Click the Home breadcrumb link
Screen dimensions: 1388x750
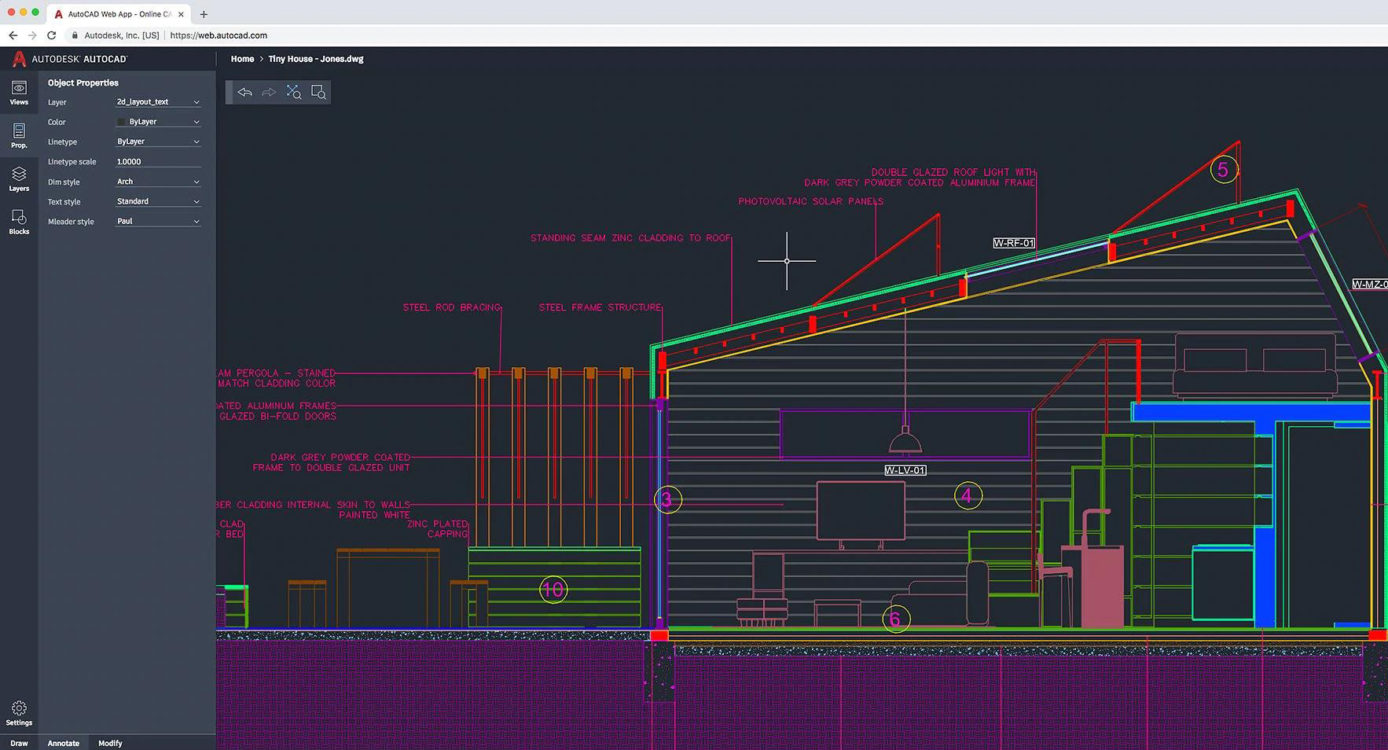[242, 58]
